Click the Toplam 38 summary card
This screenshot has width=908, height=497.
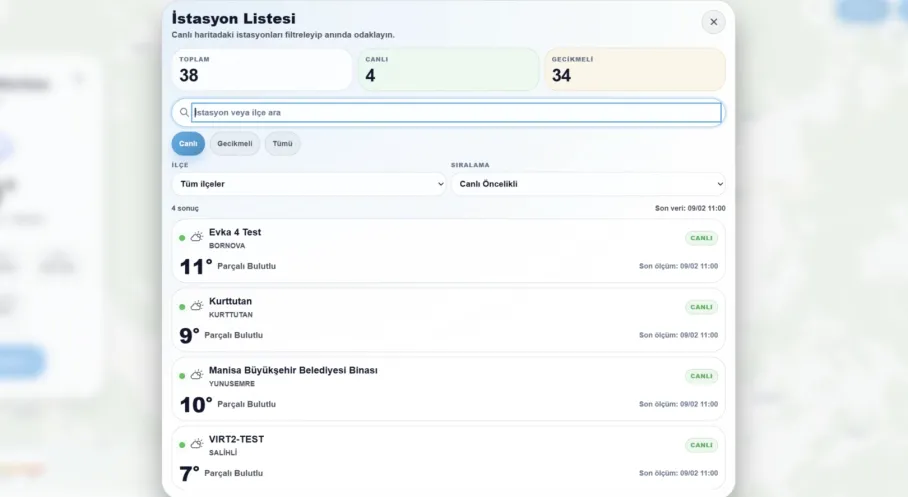(262, 69)
